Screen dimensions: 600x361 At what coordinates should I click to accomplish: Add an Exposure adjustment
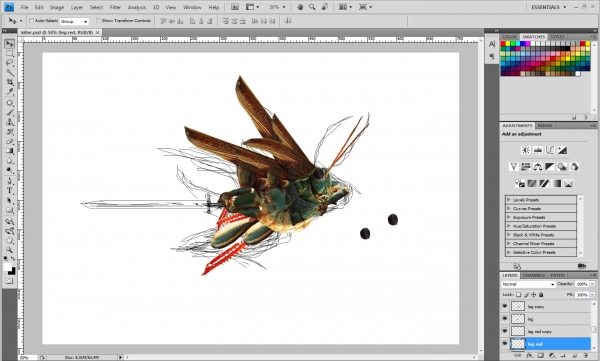[x=562, y=150]
